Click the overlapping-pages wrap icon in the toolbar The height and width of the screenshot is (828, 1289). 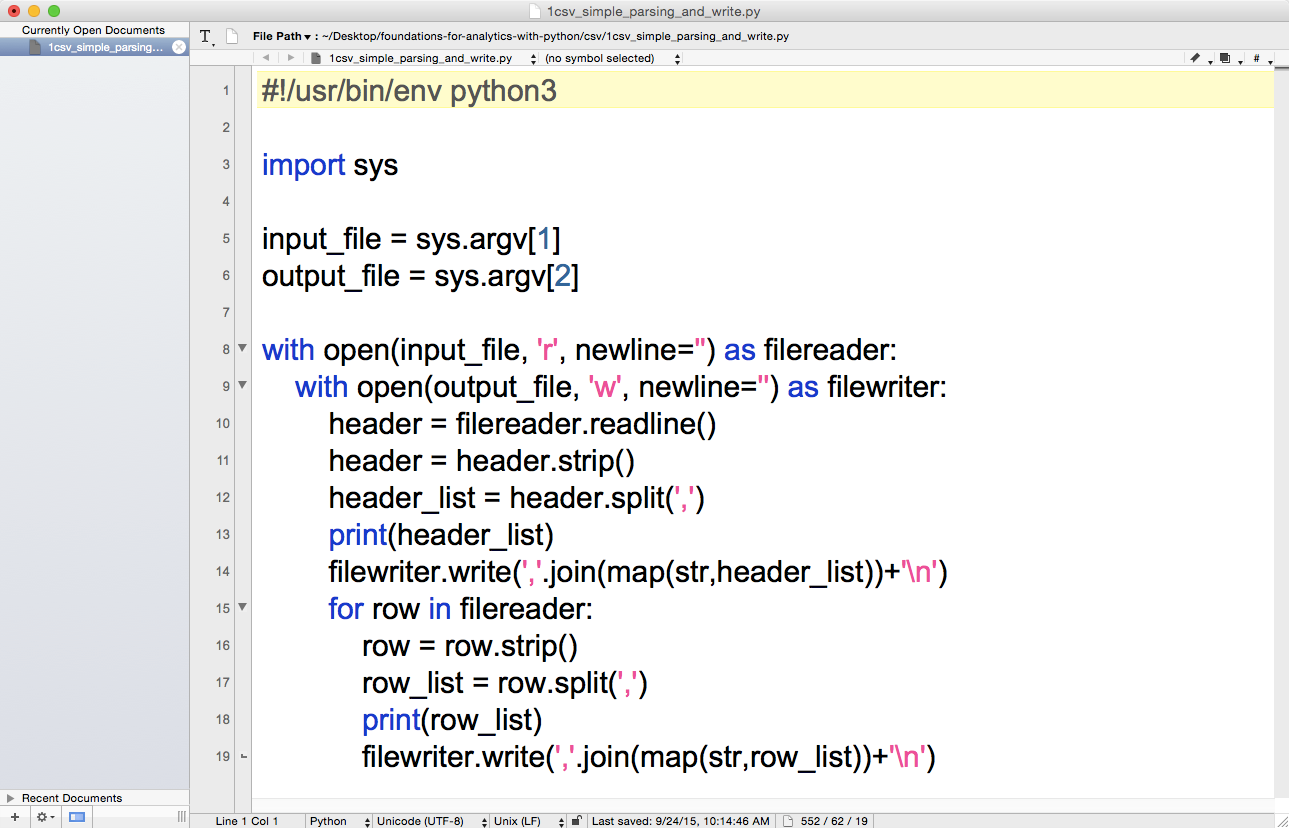[1224, 57]
